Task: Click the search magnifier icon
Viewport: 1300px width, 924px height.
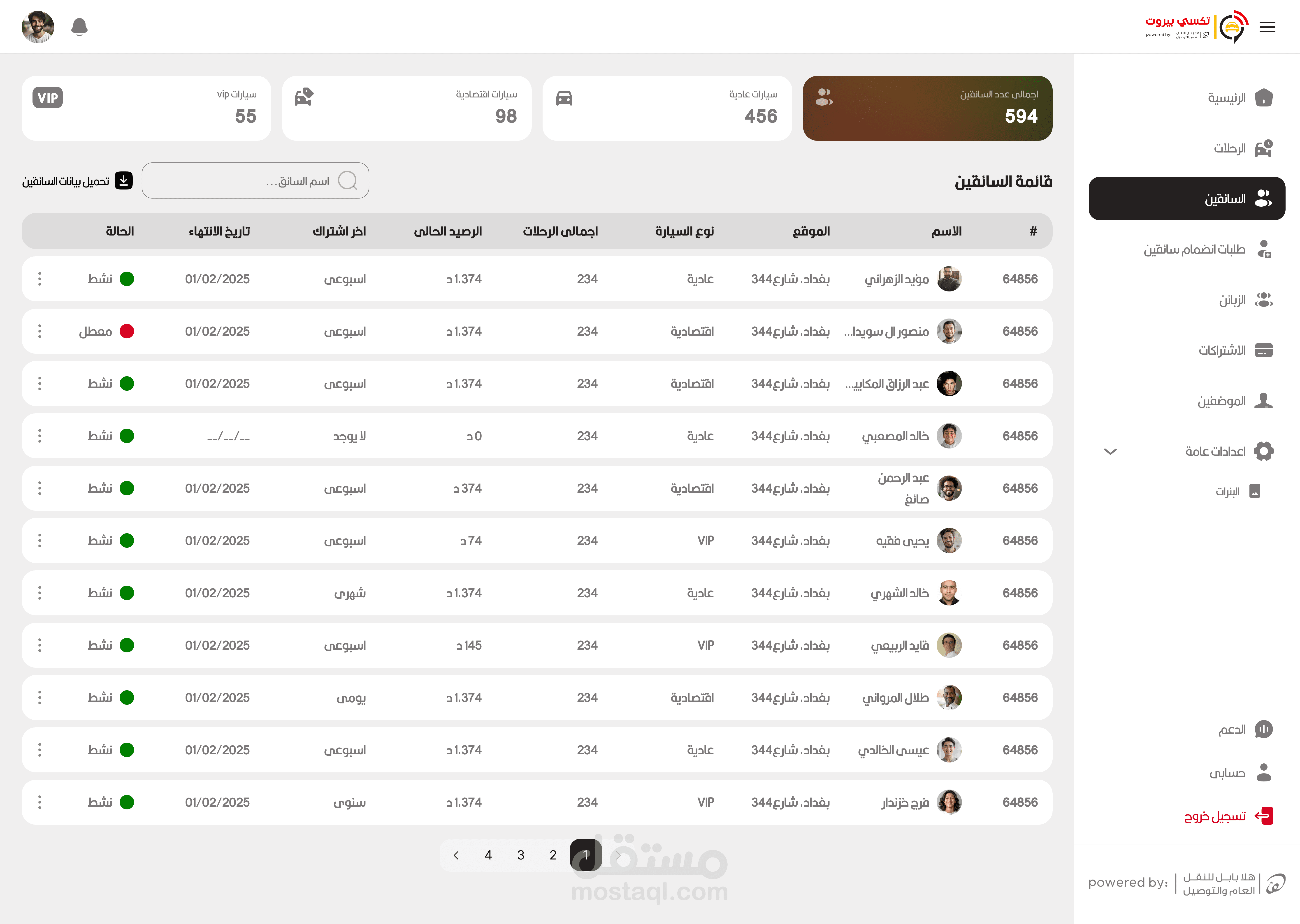Action: (x=347, y=181)
